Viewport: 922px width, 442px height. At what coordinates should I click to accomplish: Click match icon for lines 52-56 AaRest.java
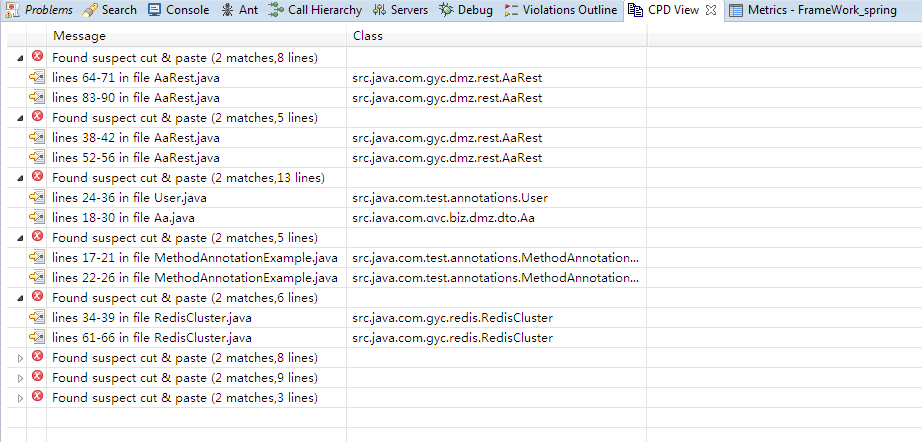tap(37, 157)
